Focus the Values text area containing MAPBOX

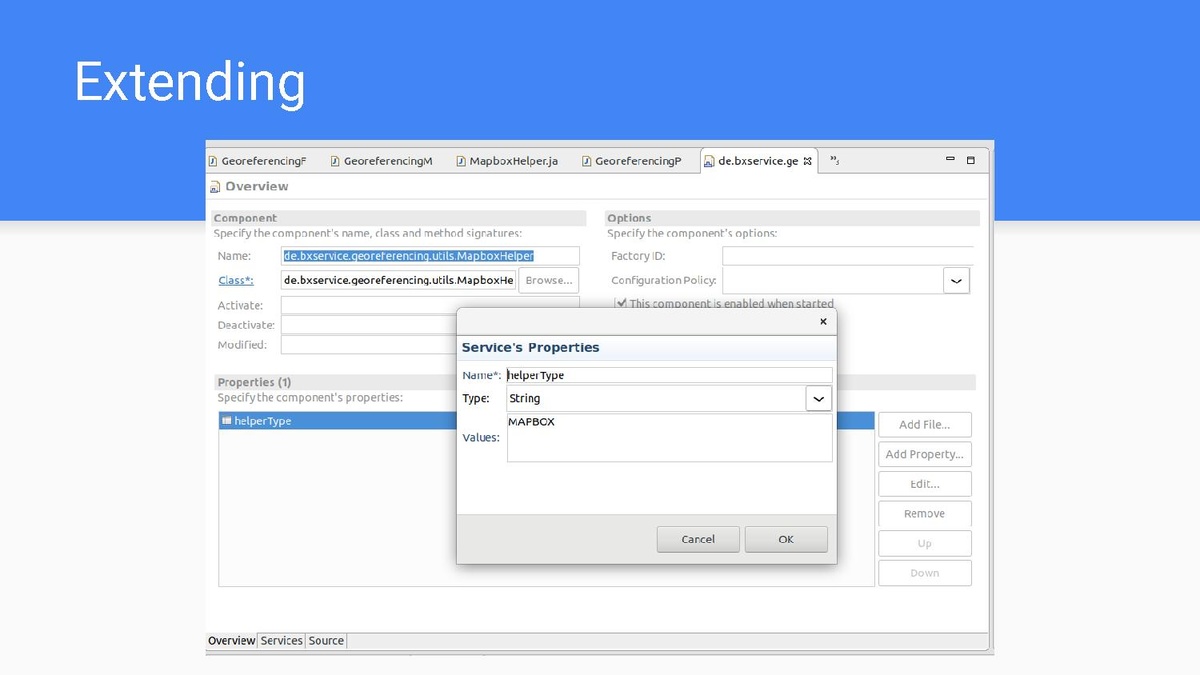tap(669, 439)
